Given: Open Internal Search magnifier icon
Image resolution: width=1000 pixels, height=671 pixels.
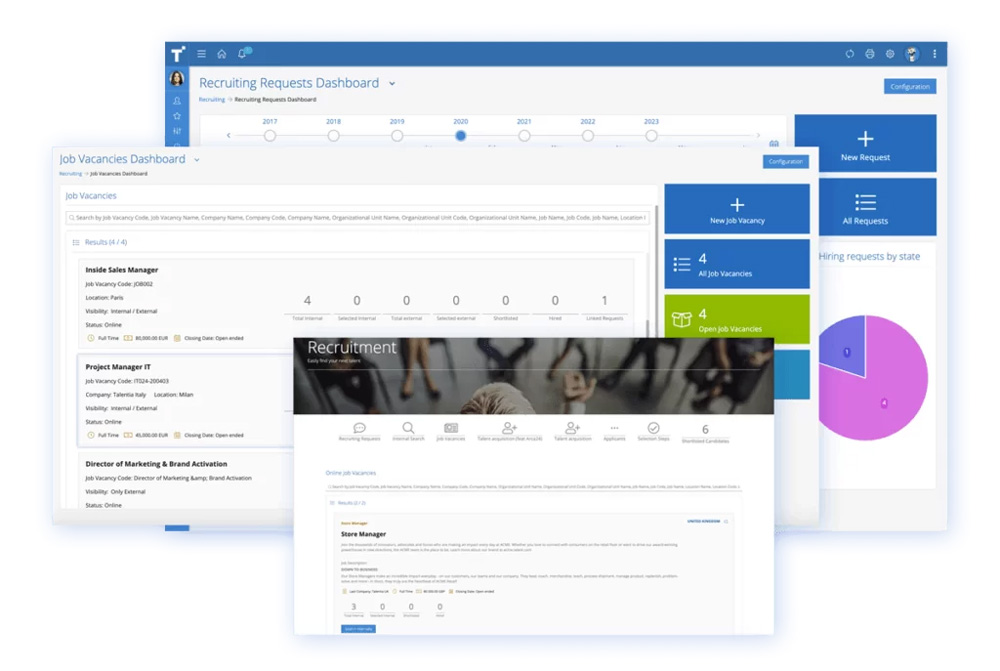Looking at the screenshot, I should point(408,429).
